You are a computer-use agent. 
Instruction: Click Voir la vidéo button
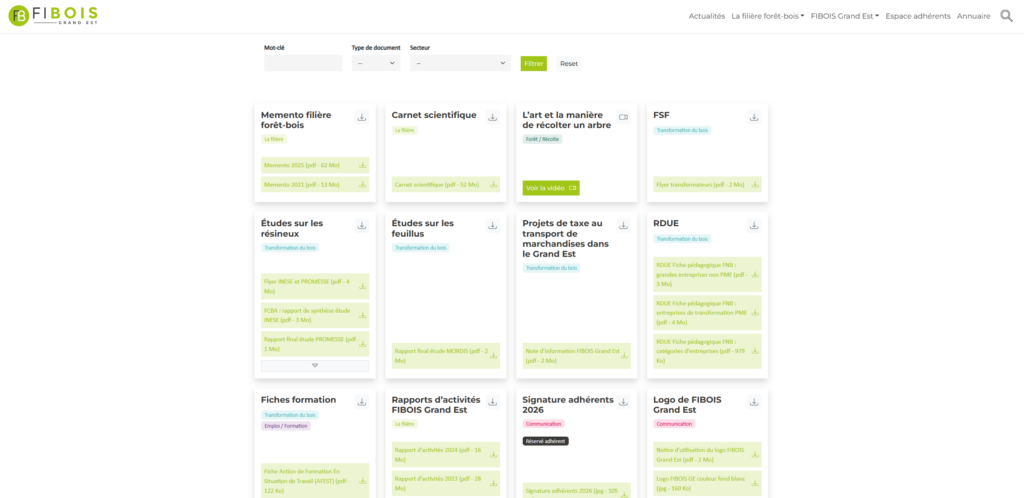pos(551,188)
